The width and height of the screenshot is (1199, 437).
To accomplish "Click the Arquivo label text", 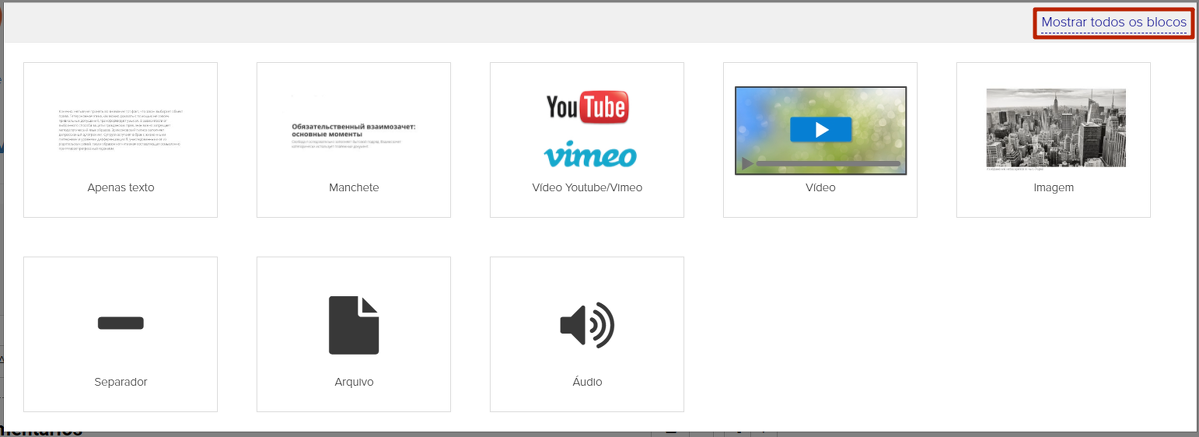I will (x=354, y=382).
